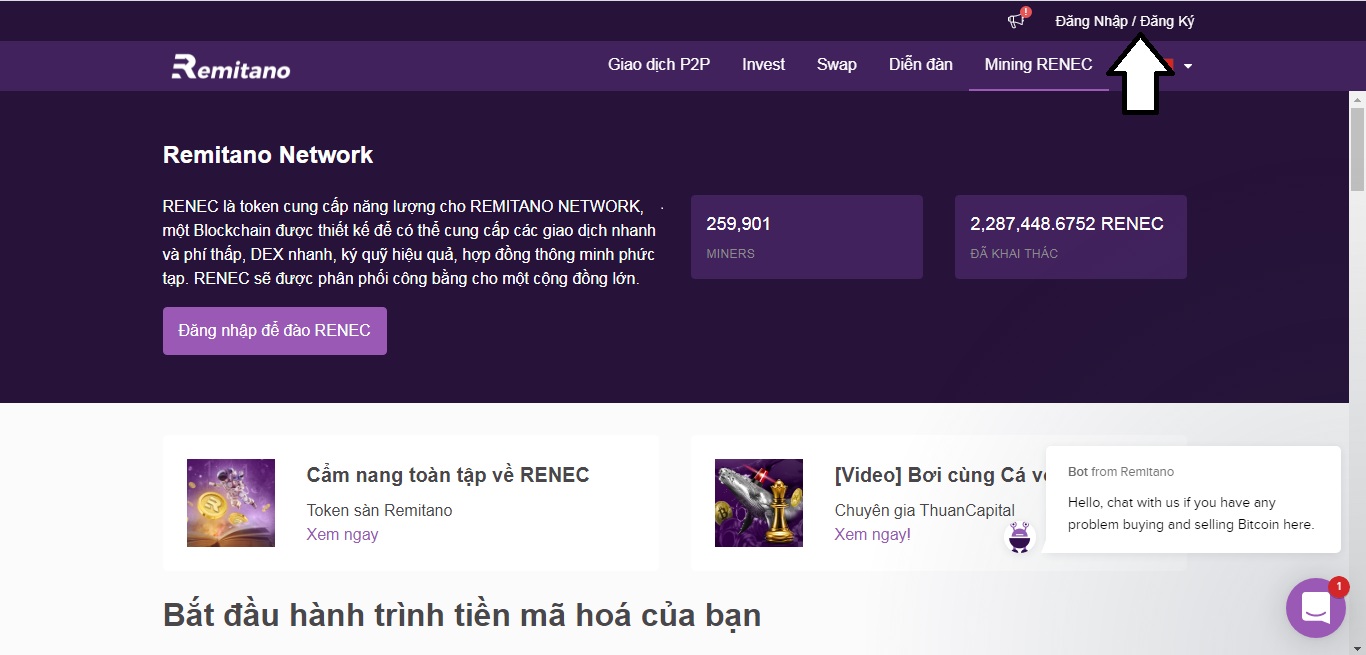Open Giao dịch P2P menu
The height and width of the screenshot is (655, 1366).
(659, 65)
